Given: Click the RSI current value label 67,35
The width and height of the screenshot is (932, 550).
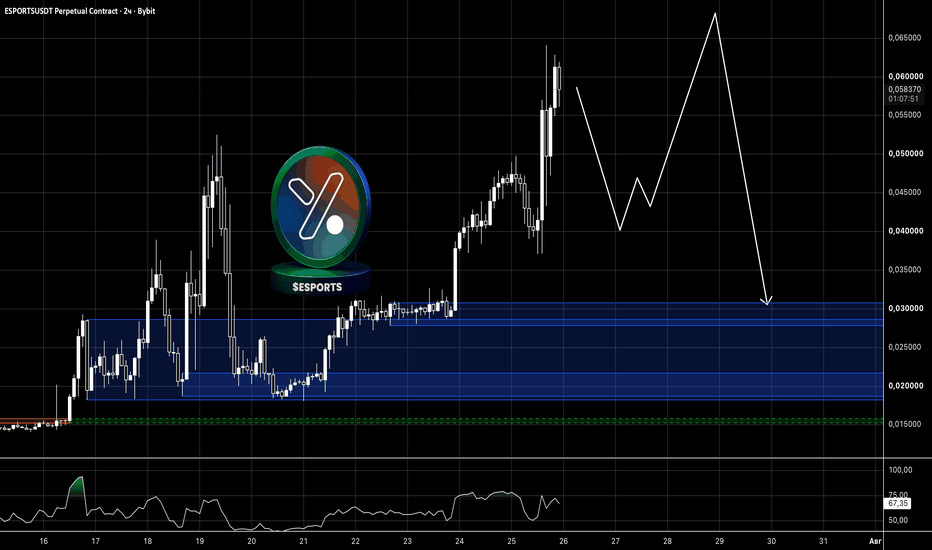Looking at the screenshot, I should (x=898, y=503).
